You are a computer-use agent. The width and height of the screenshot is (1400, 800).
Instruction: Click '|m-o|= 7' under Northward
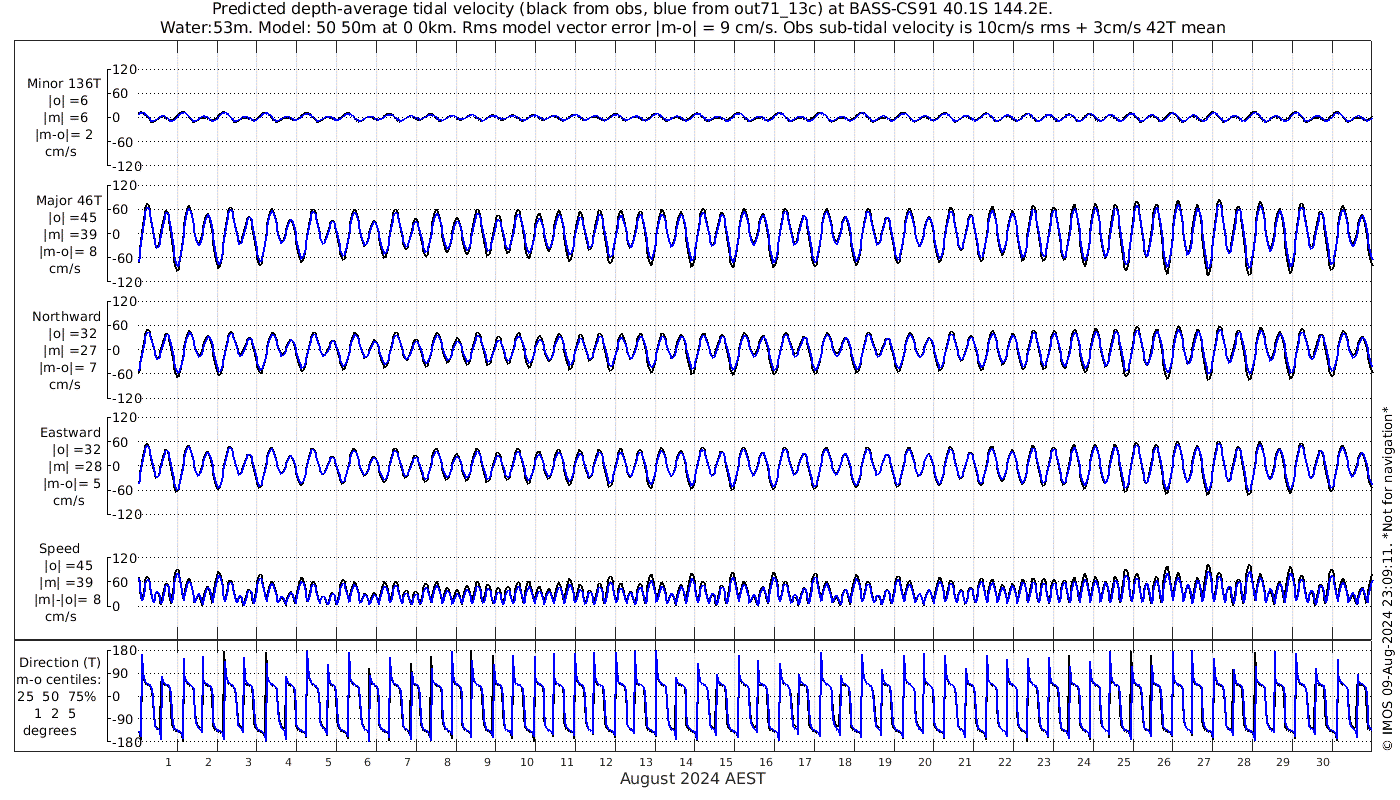coord(67,368)
